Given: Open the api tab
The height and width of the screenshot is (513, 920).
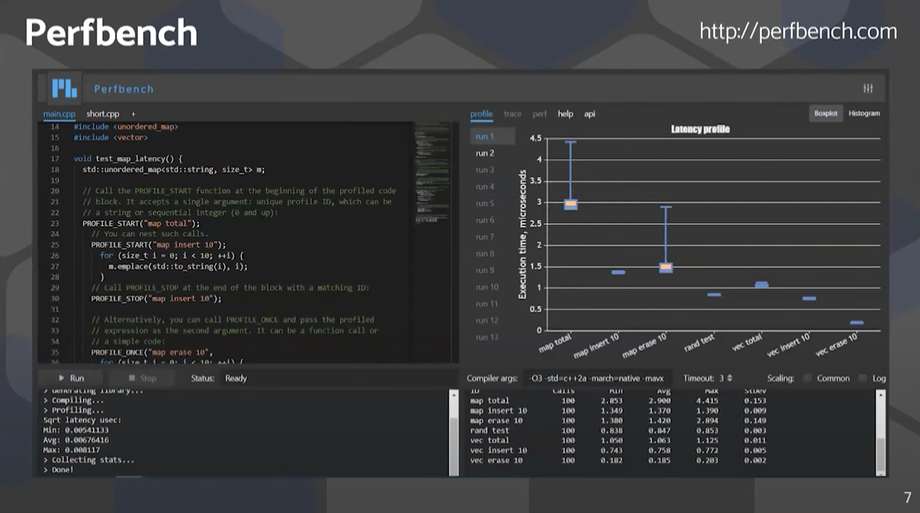Looking at the screenshot, I should click(590, 114).
